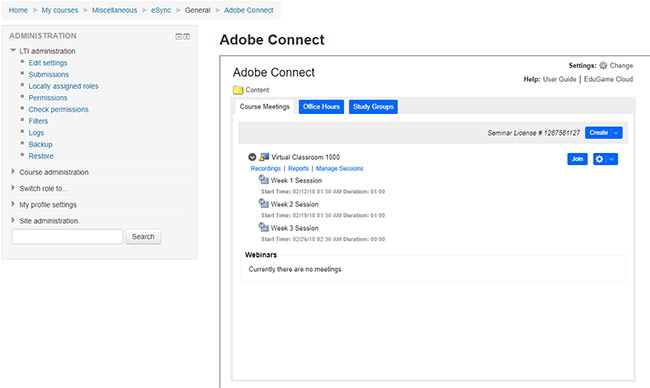Open the Create button dropdown arrow

click(616, 133)
